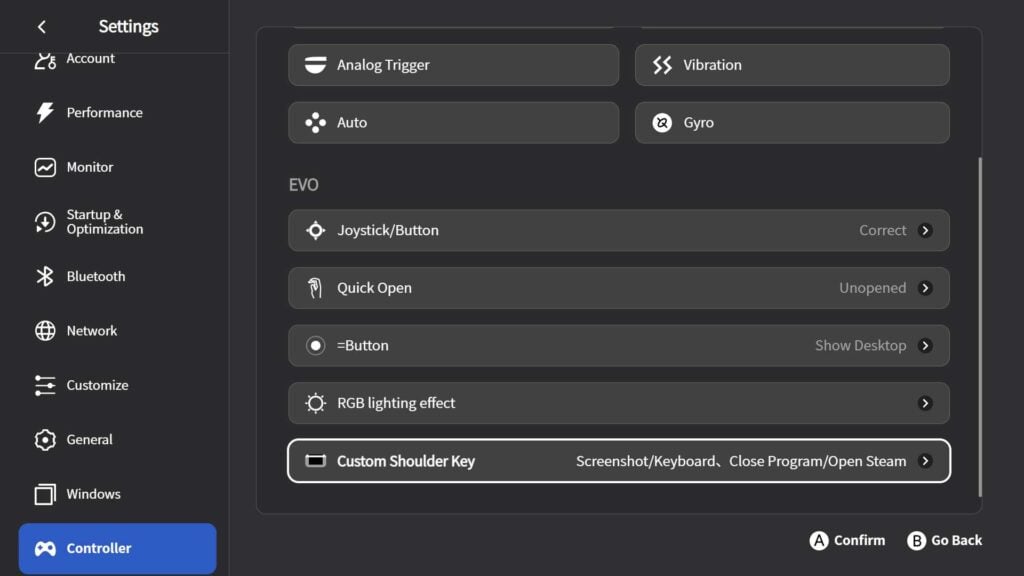Viewport: 1024px width, 576px height.
Task: Click the RGB lighting effect bulb icon
Action: point(315,403)
